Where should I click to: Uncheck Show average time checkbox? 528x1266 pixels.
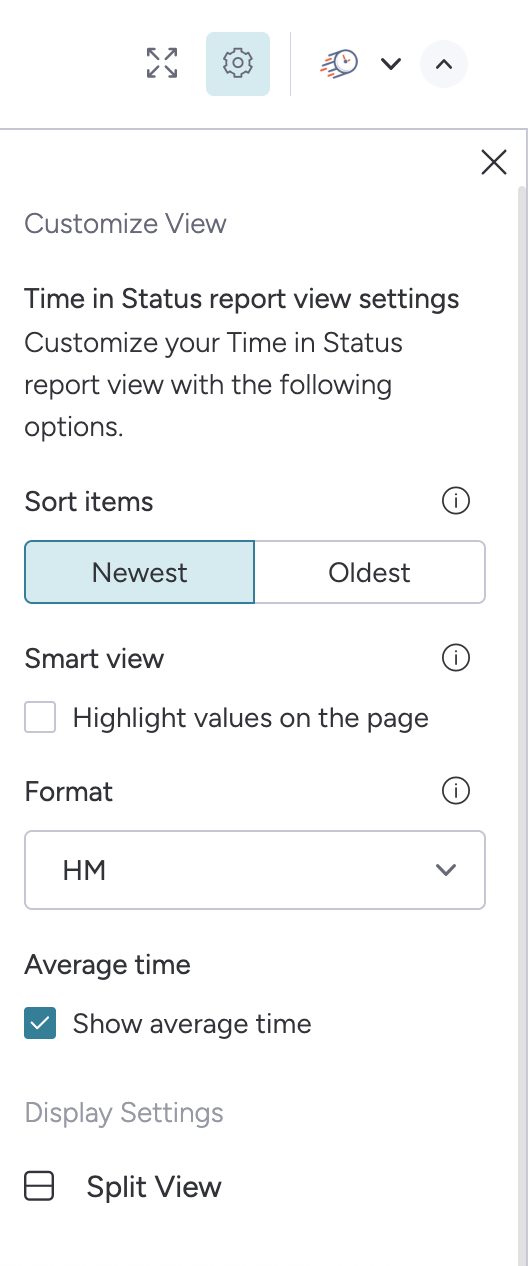(40, 1024)
